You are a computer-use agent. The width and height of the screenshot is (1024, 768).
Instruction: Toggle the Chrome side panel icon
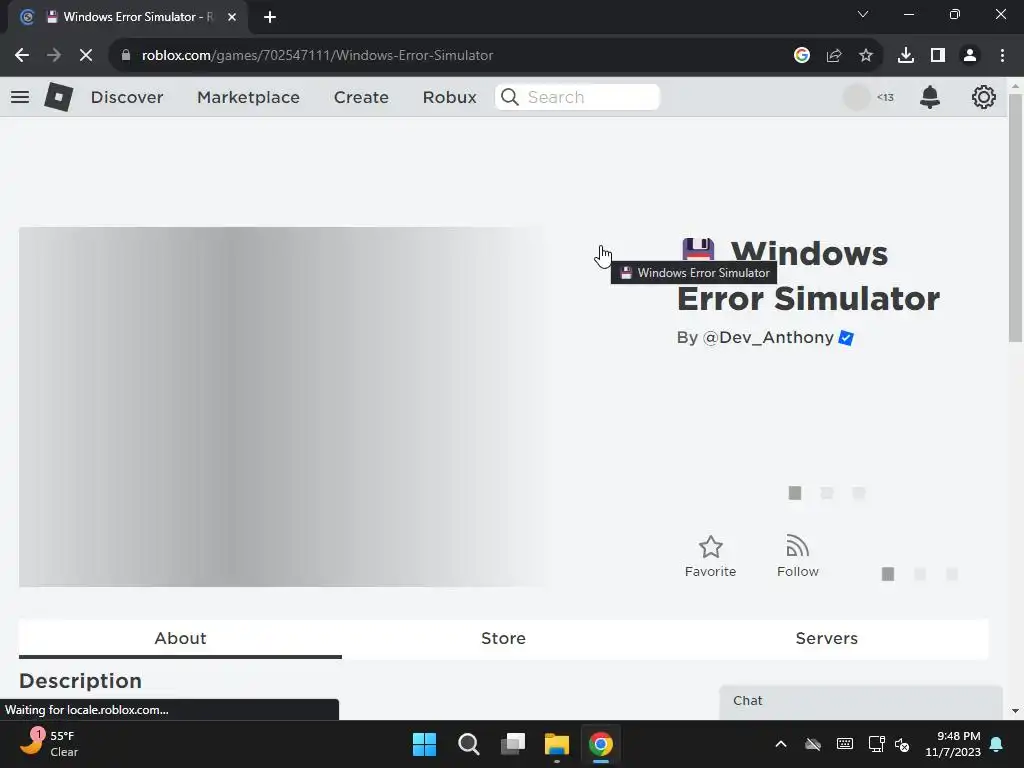pyautogui.click(x=938, y=56)
